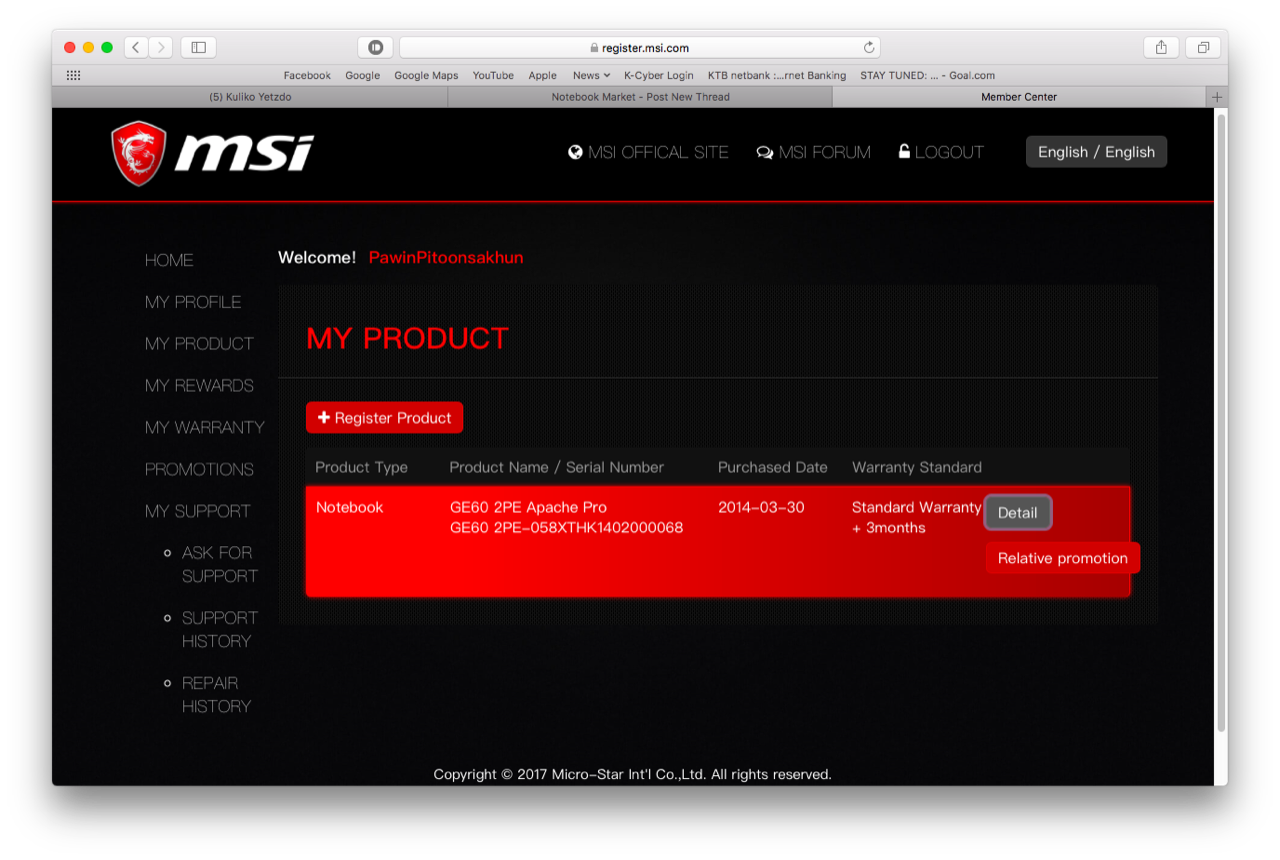Focus the register.msi.com address bar
Image resolution: width=1280 pixels, height=860 pixels.
pyautogui.click(x=640, y=47)
